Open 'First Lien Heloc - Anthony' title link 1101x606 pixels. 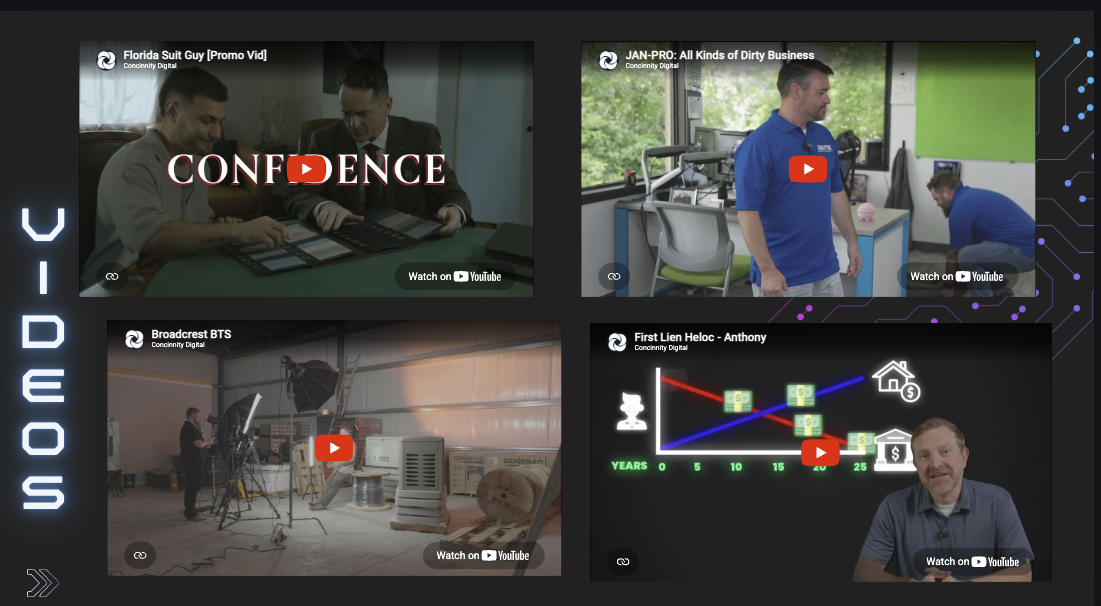[700, 337]
